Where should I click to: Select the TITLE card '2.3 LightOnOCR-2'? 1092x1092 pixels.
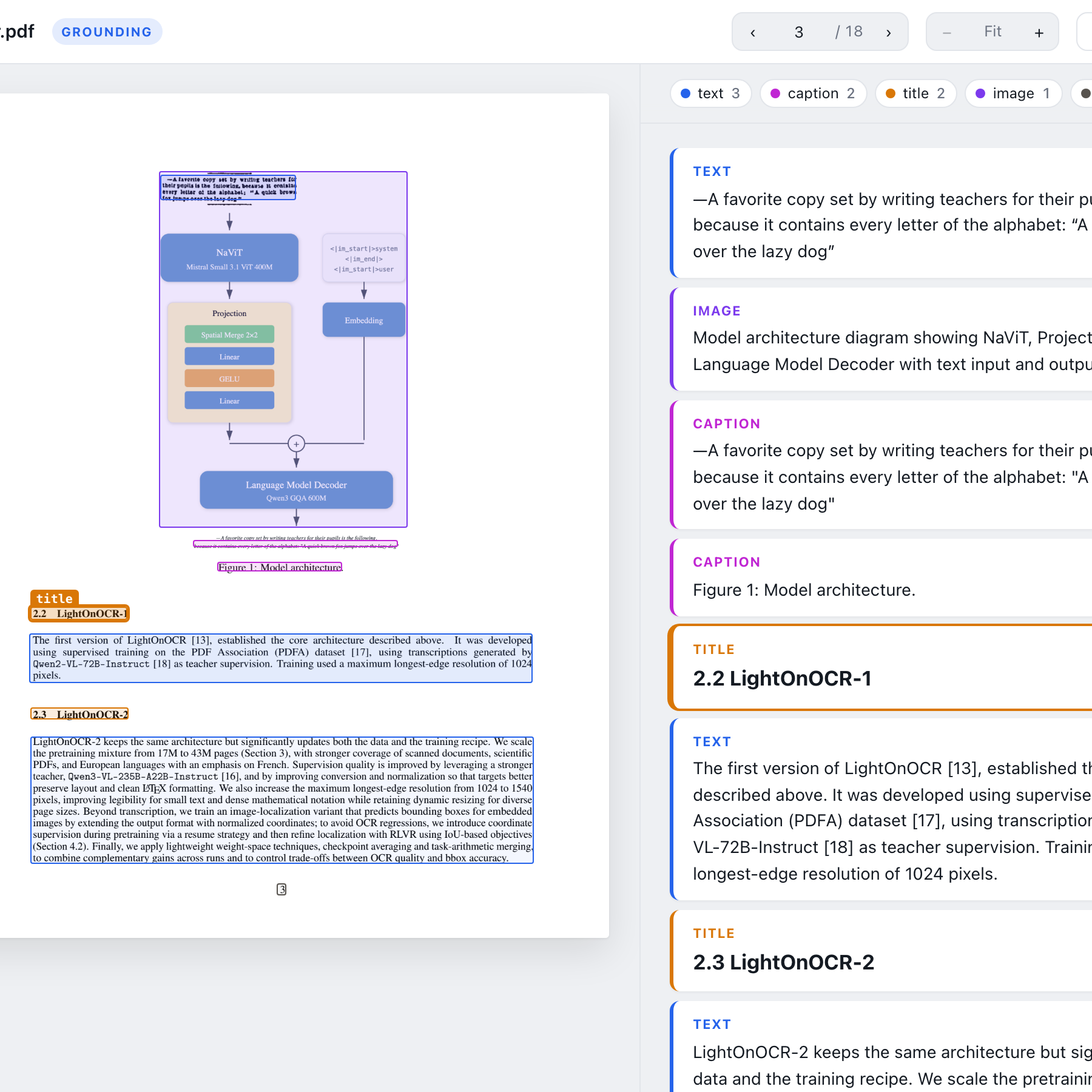(x=881, y=950)
